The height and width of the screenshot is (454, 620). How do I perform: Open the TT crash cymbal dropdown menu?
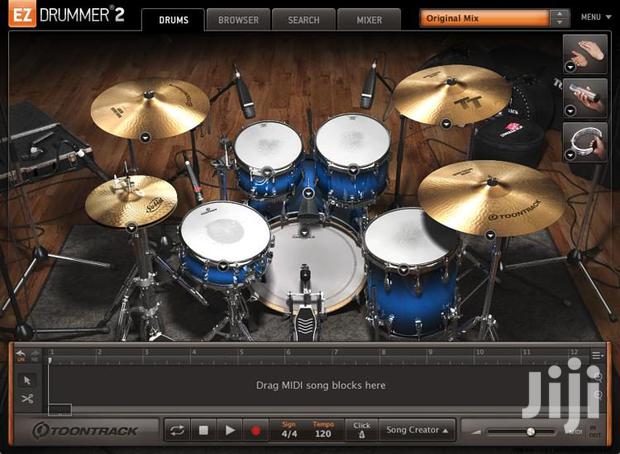click(446, 124)
